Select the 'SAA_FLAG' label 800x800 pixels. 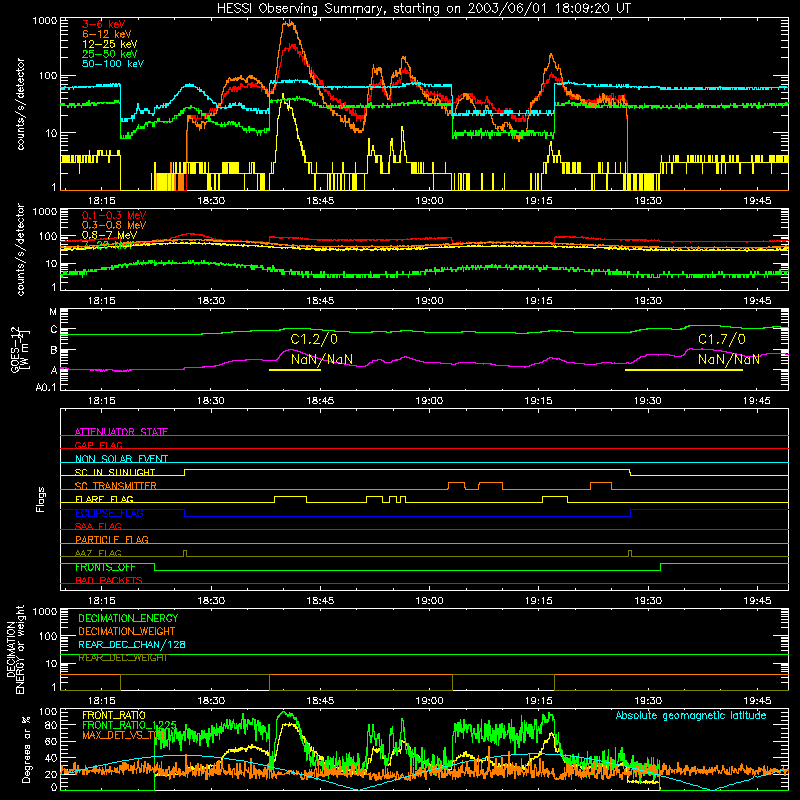point(98,526)
